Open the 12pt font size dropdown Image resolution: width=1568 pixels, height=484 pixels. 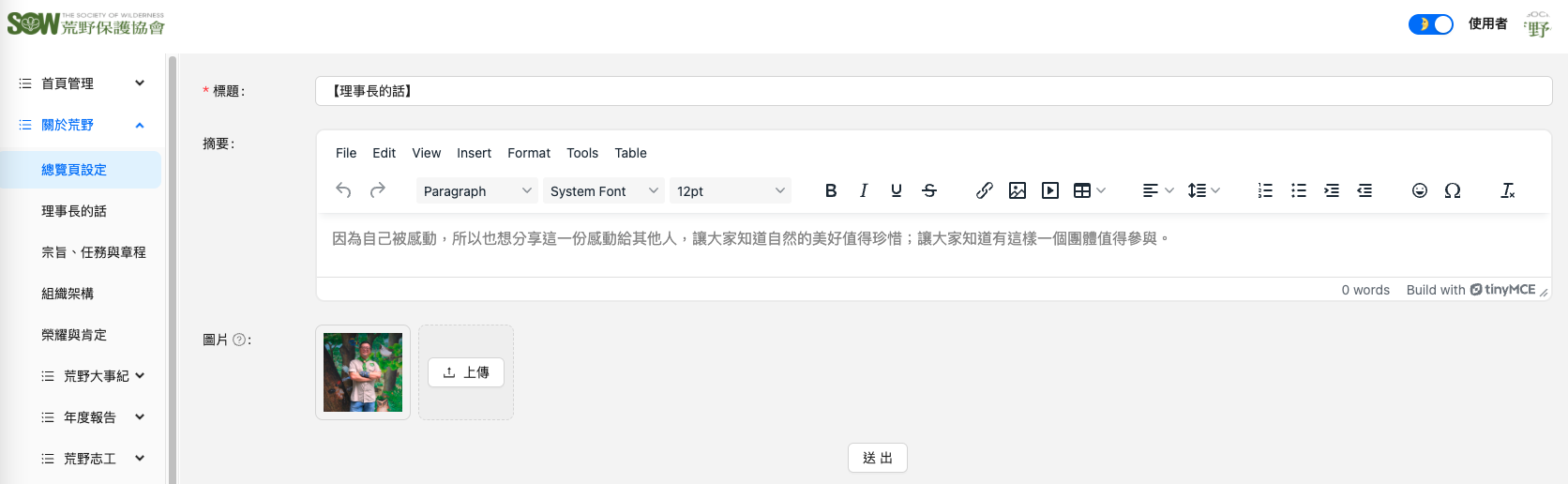click(730, 190)
